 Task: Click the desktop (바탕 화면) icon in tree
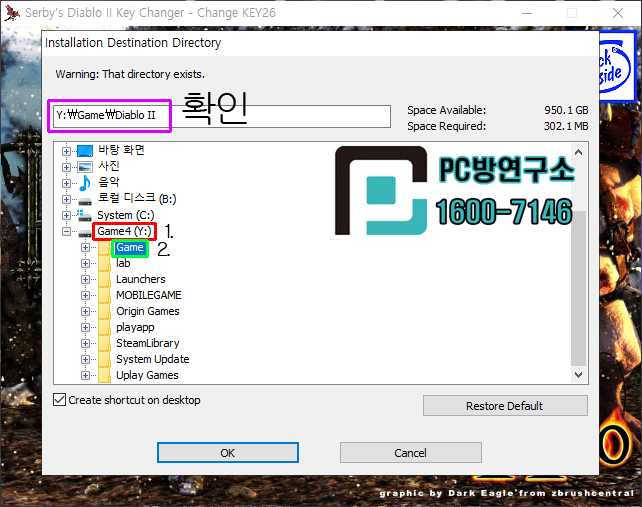pos(85,151)
